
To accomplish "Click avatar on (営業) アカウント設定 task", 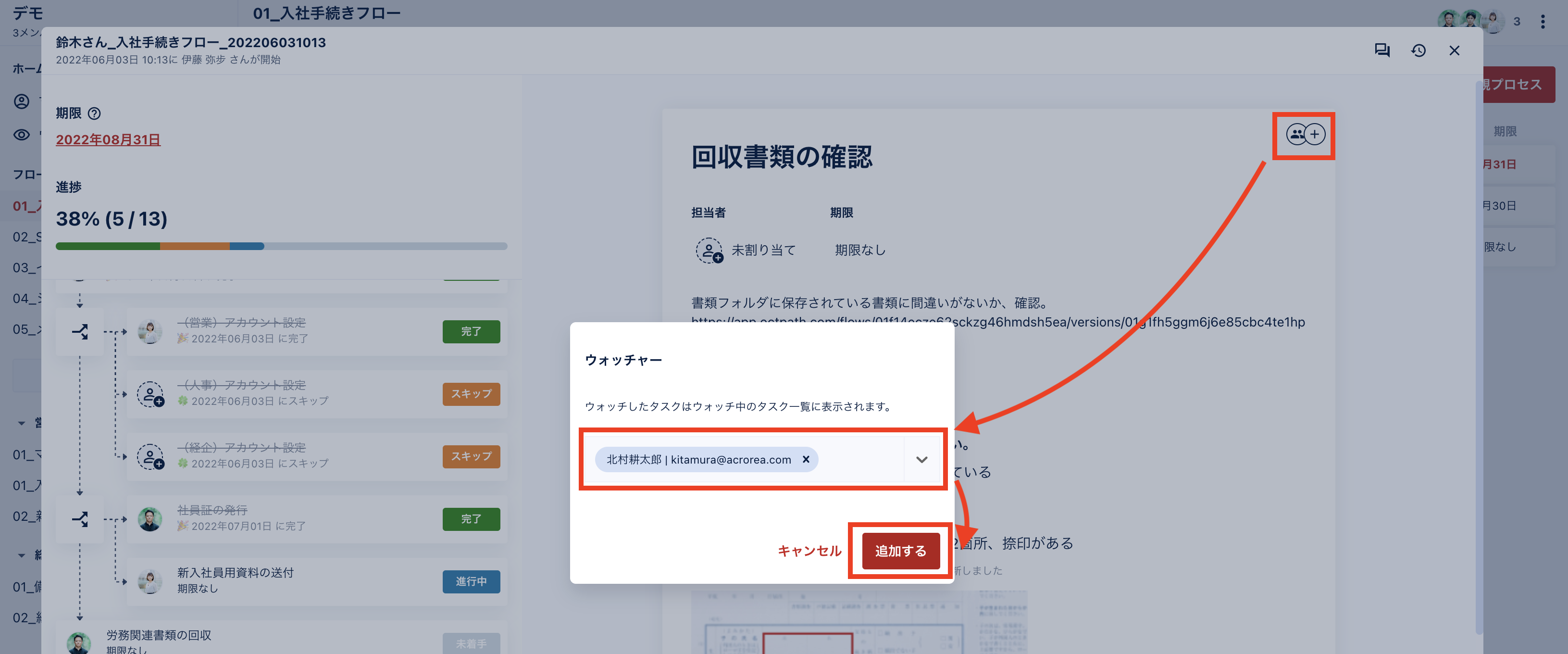I will pyautogui.click(x=150, y=331).
